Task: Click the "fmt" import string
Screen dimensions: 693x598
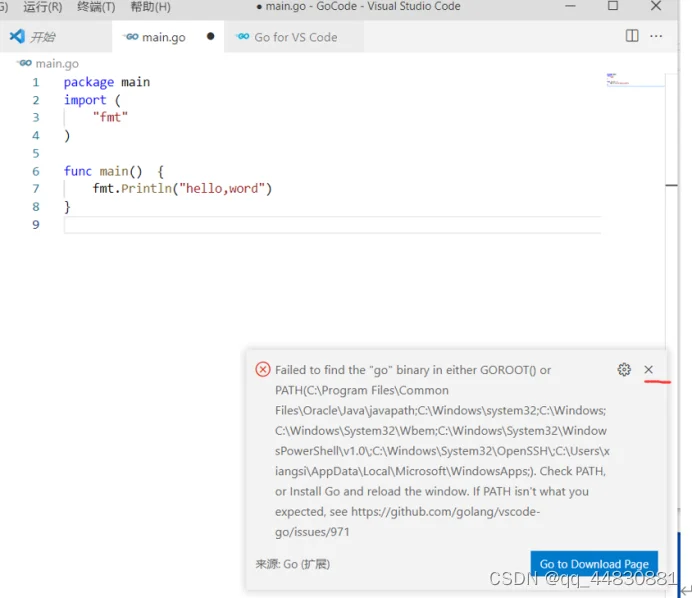Action: [x=110, y=117]
